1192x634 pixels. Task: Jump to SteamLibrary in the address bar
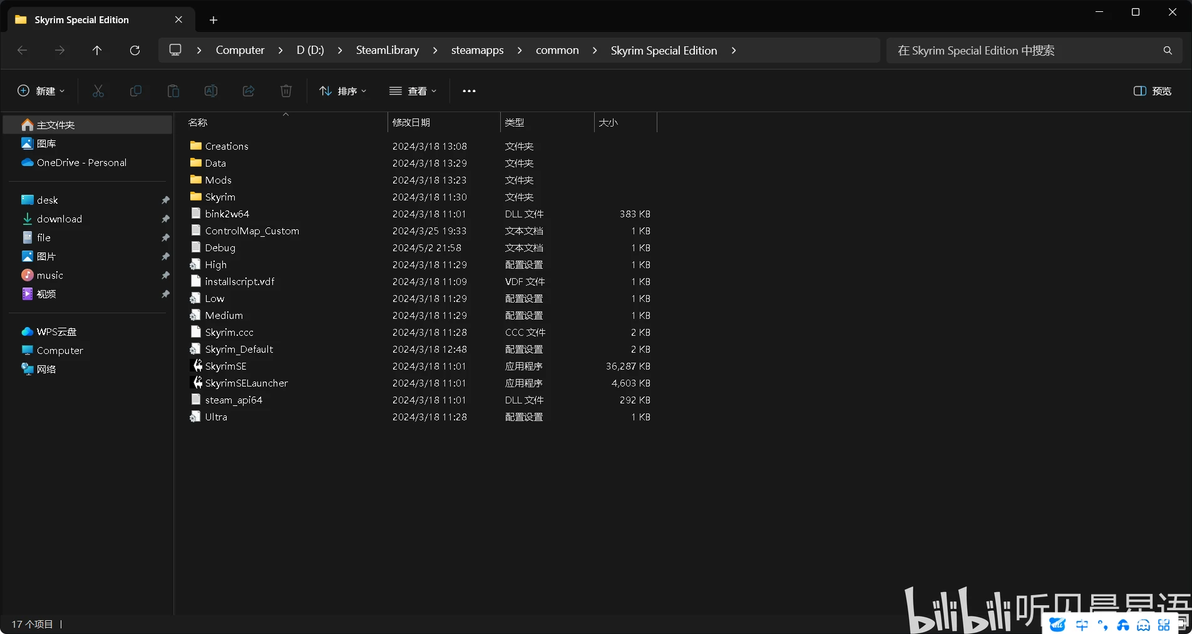pyautogui.click(x=387, y=50)
